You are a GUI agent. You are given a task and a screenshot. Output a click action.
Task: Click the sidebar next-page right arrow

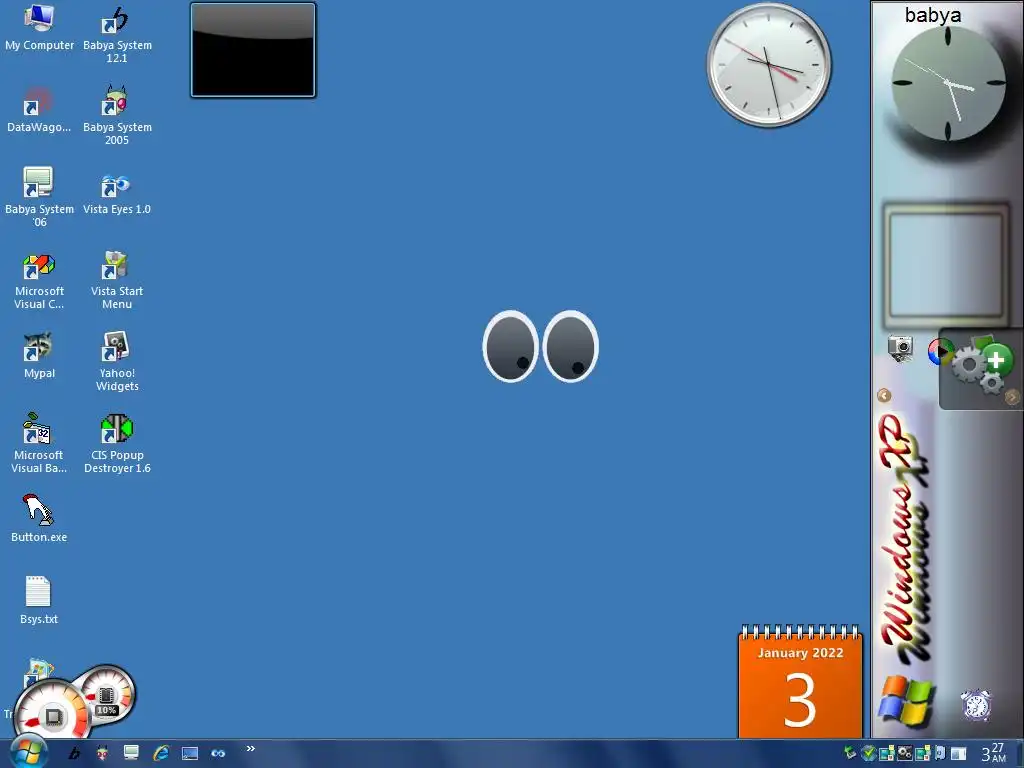1012,397
